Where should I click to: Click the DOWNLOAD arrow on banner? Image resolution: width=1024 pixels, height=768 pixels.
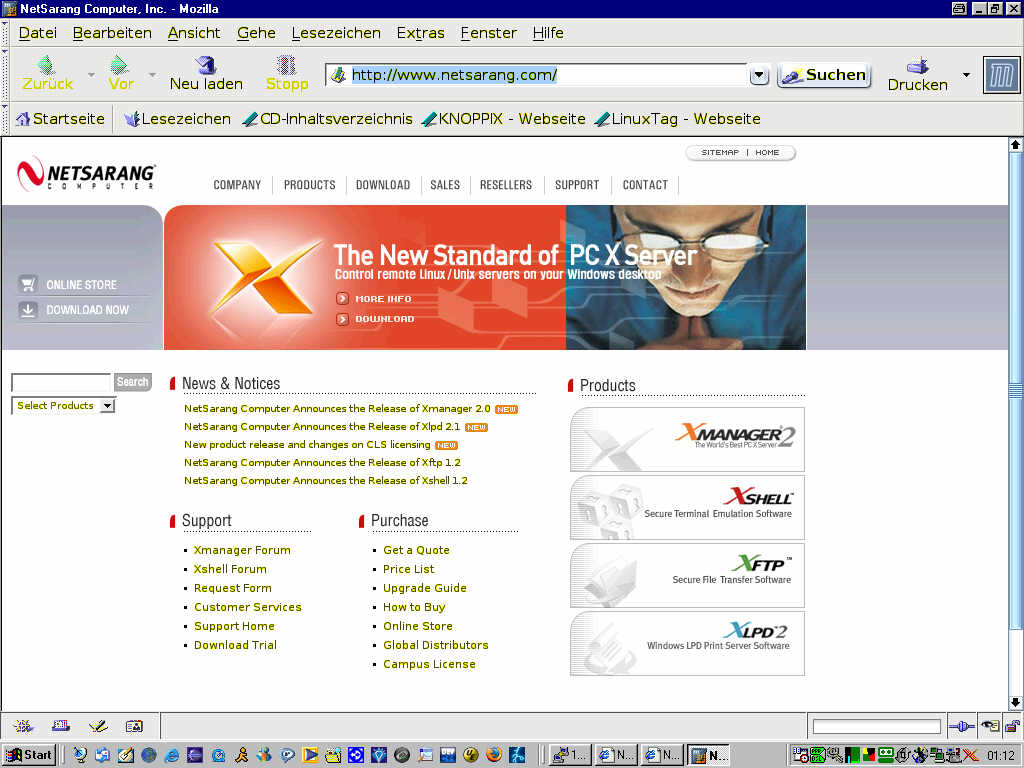tap(342, 319)
